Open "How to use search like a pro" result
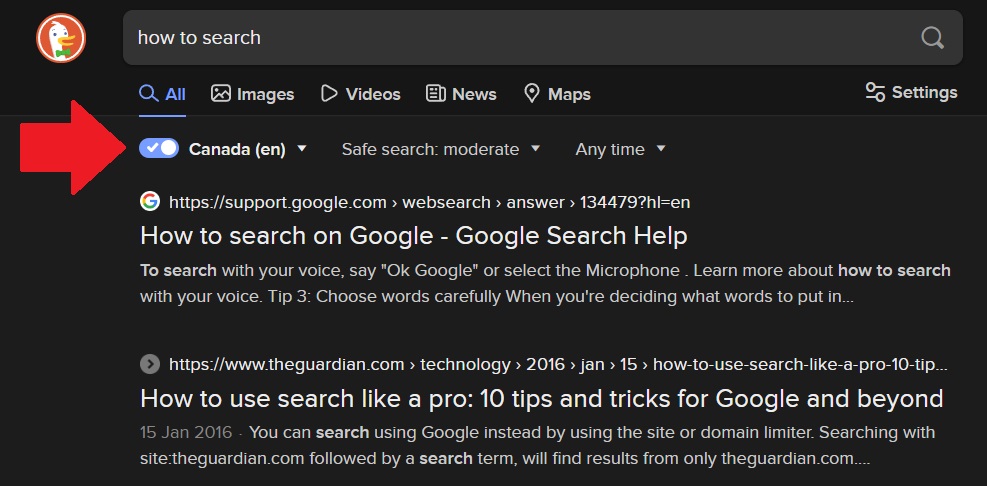Viewport: 987px width, 486px height. pos(541,398)
